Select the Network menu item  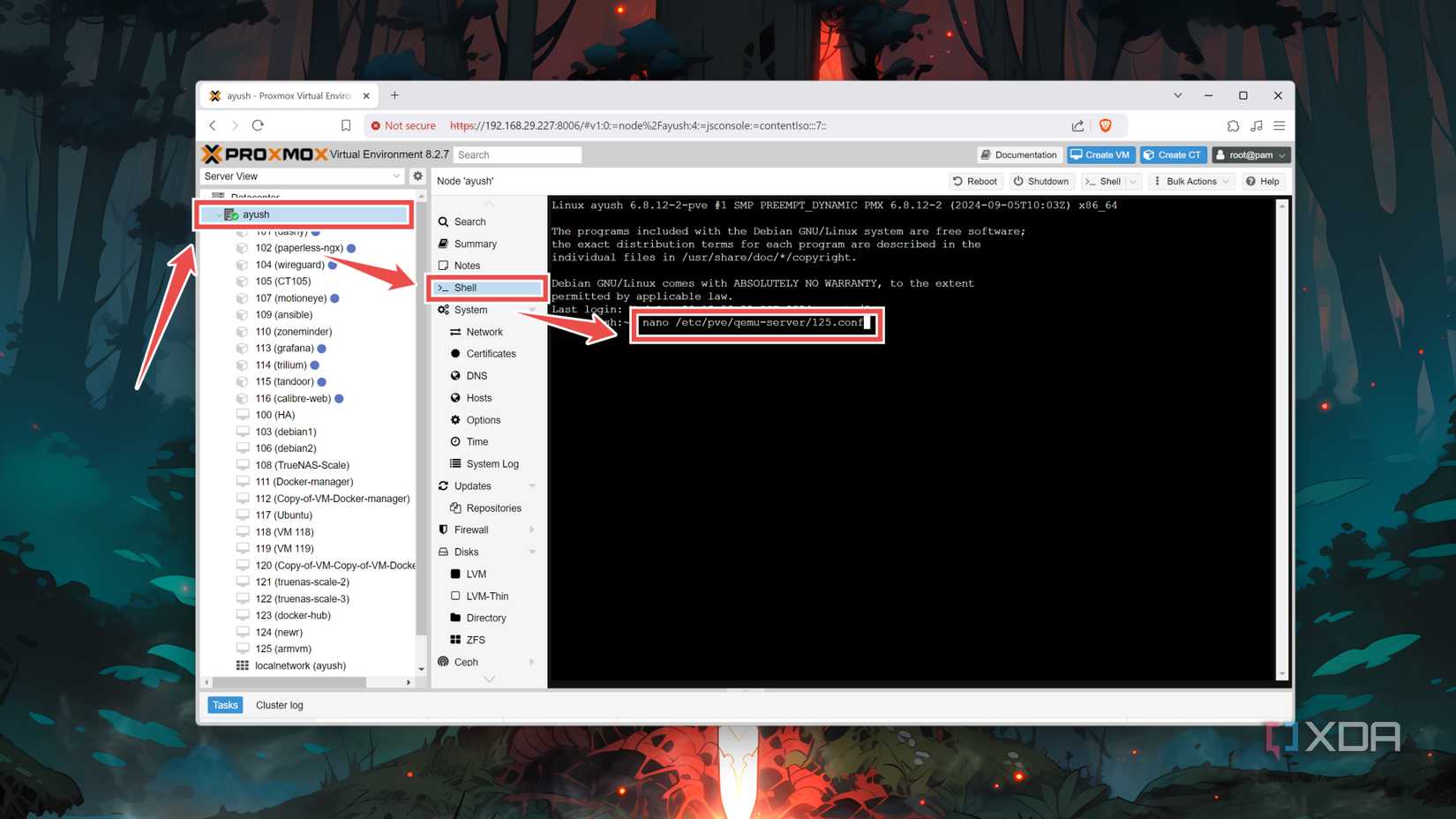tap(486, 332)
